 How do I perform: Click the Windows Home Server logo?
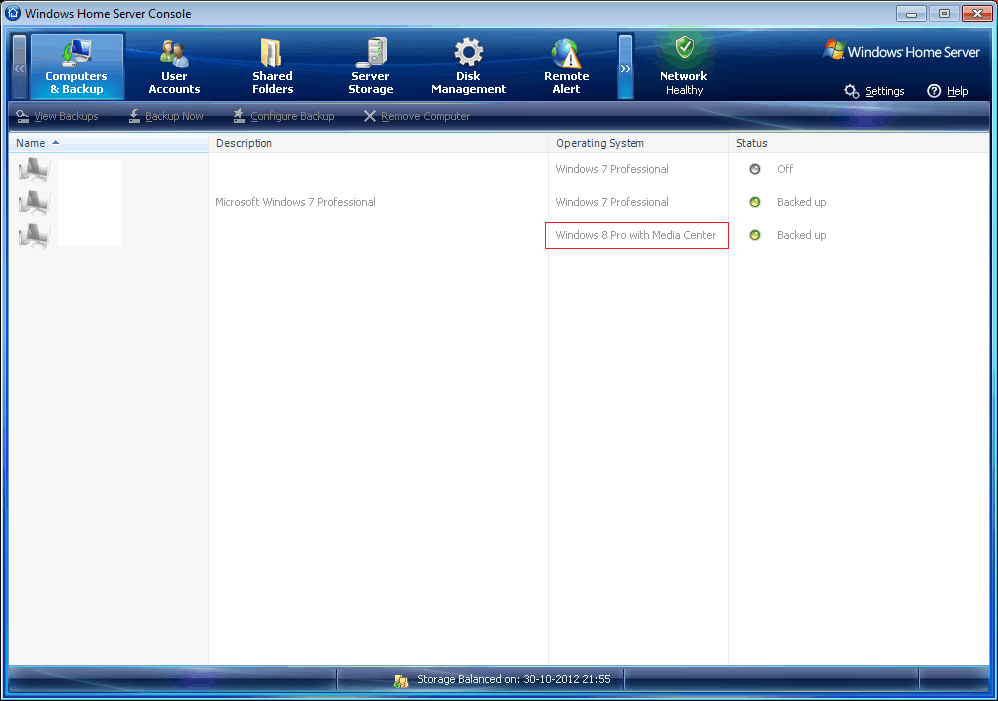click(x=901, y=51)
